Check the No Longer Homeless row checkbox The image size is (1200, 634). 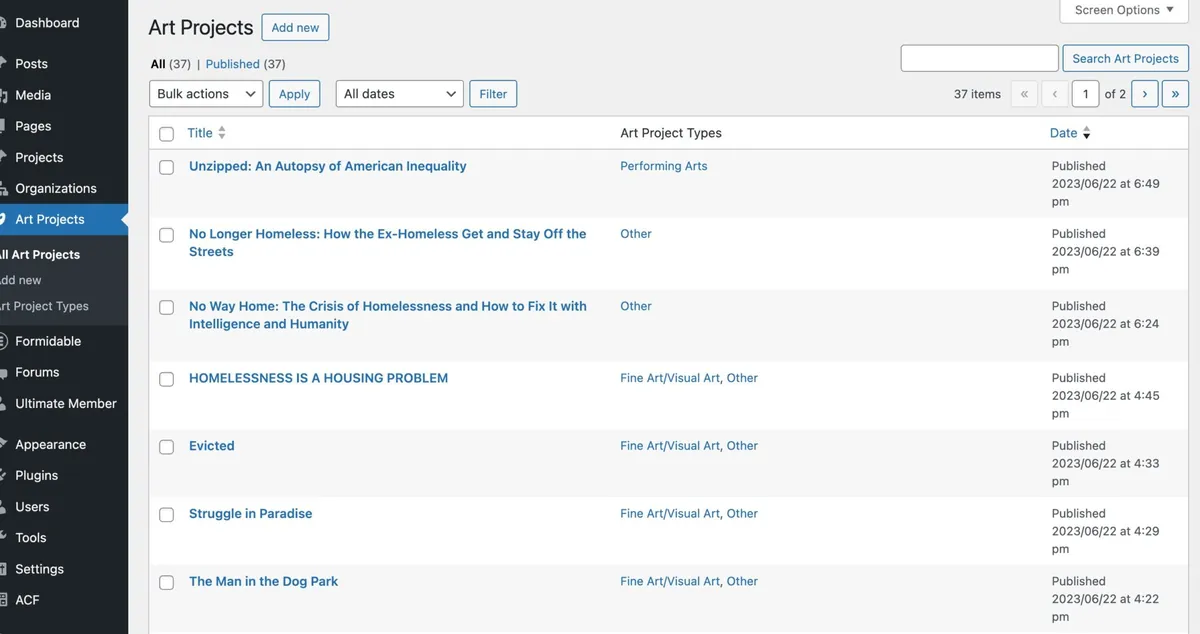[167, 235]
